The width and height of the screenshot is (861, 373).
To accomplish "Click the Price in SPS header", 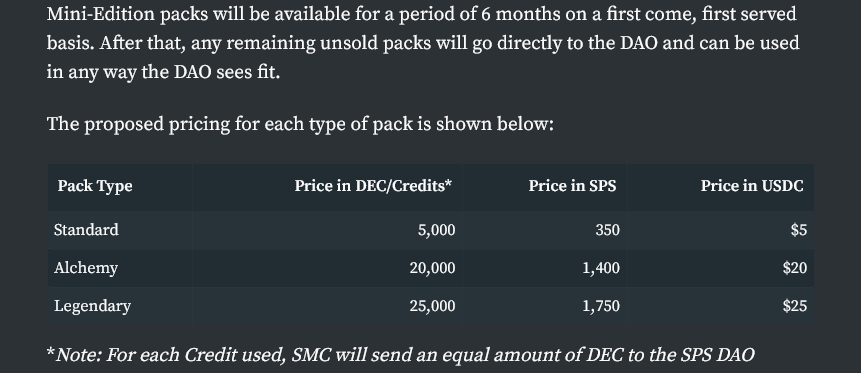I will [572, 186].
